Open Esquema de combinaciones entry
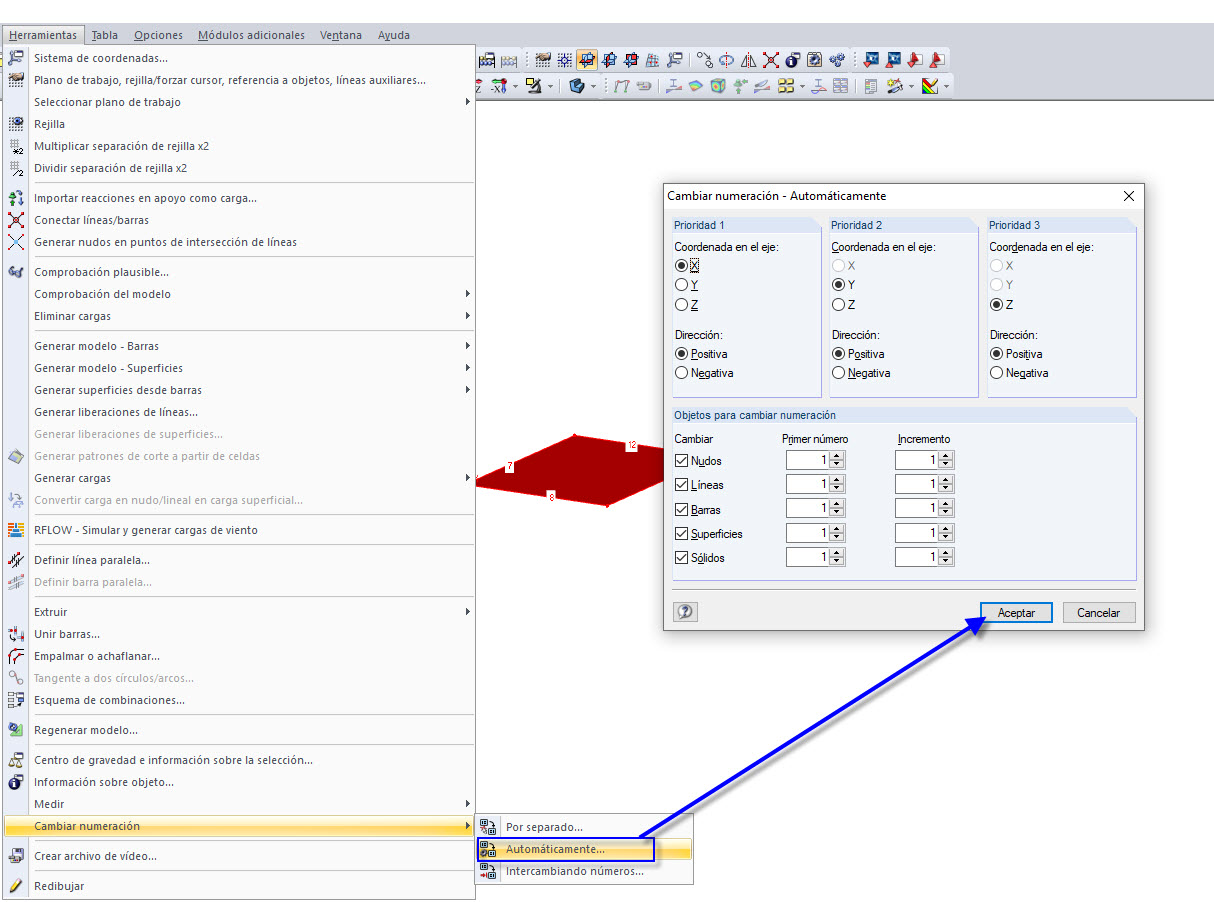The image size is (1214, 902). tap(240, 700)
